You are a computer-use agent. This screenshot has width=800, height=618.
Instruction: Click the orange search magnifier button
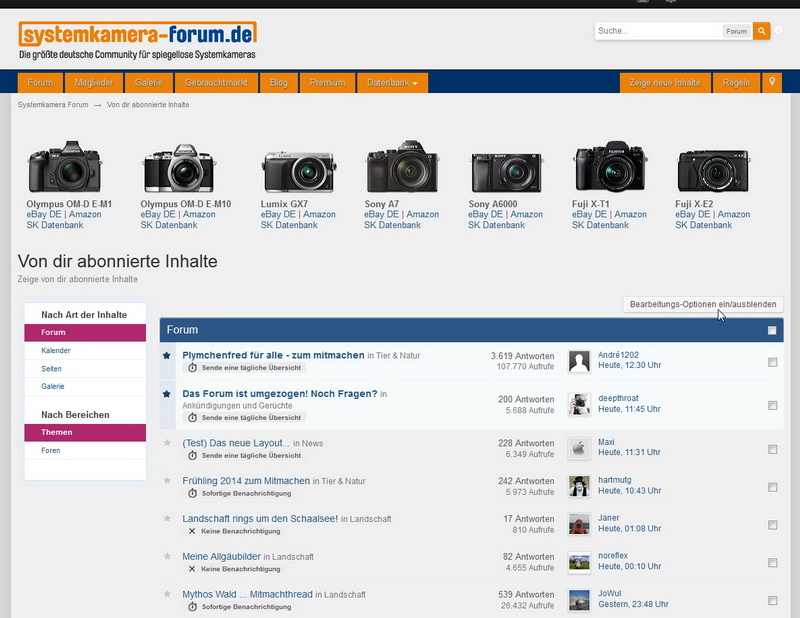point(761,31)
